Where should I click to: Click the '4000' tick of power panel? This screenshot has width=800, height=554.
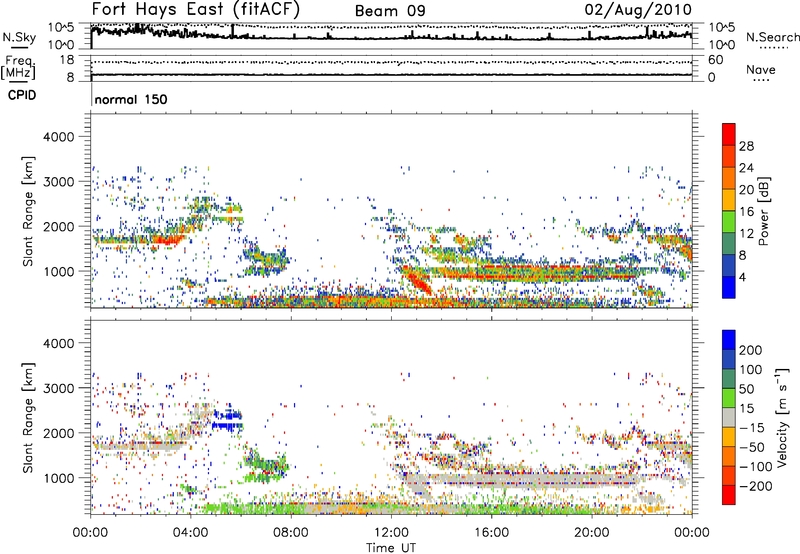58,137
